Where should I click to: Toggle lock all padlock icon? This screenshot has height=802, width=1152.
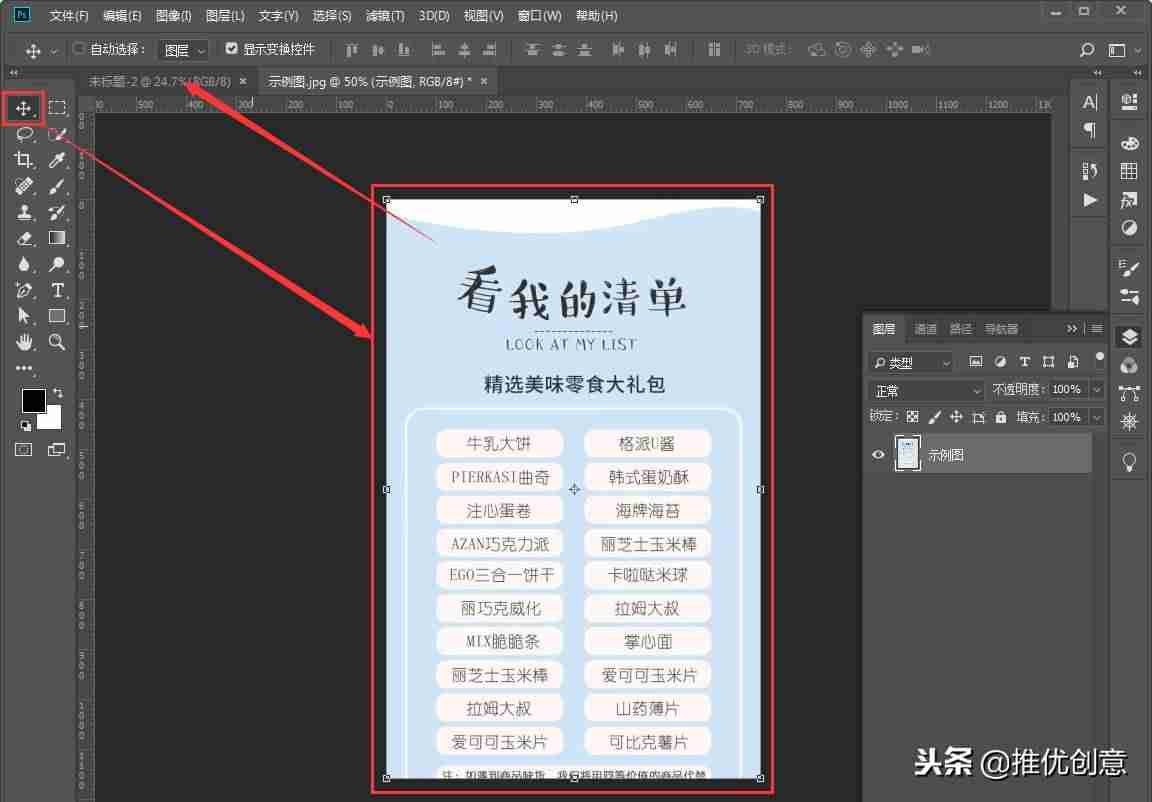coord(1001,417)
